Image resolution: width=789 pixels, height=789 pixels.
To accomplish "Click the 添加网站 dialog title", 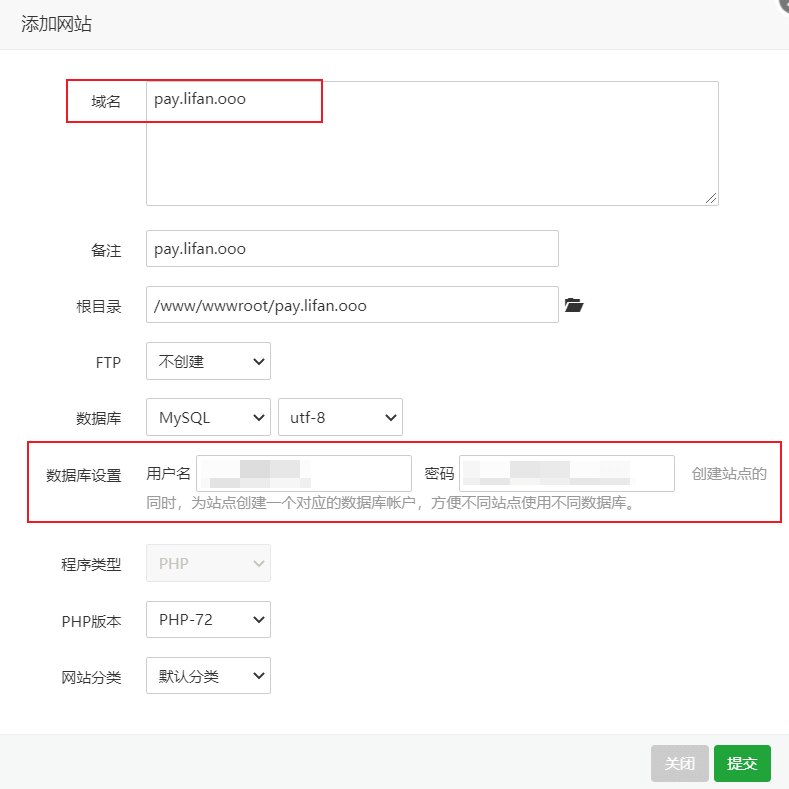I will tap(57, 25).
